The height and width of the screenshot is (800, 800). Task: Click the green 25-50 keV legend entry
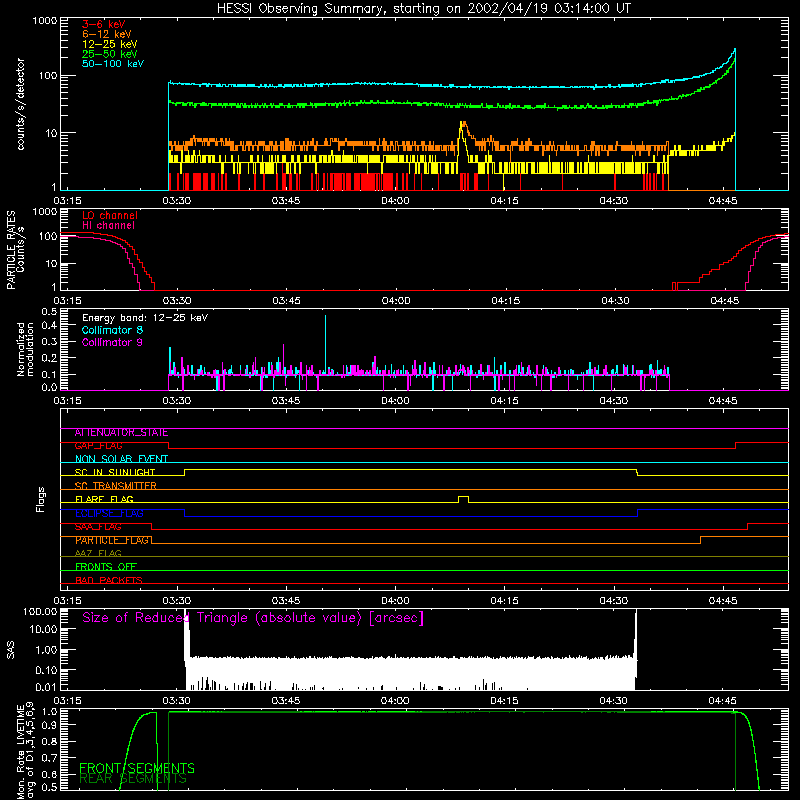110,54
